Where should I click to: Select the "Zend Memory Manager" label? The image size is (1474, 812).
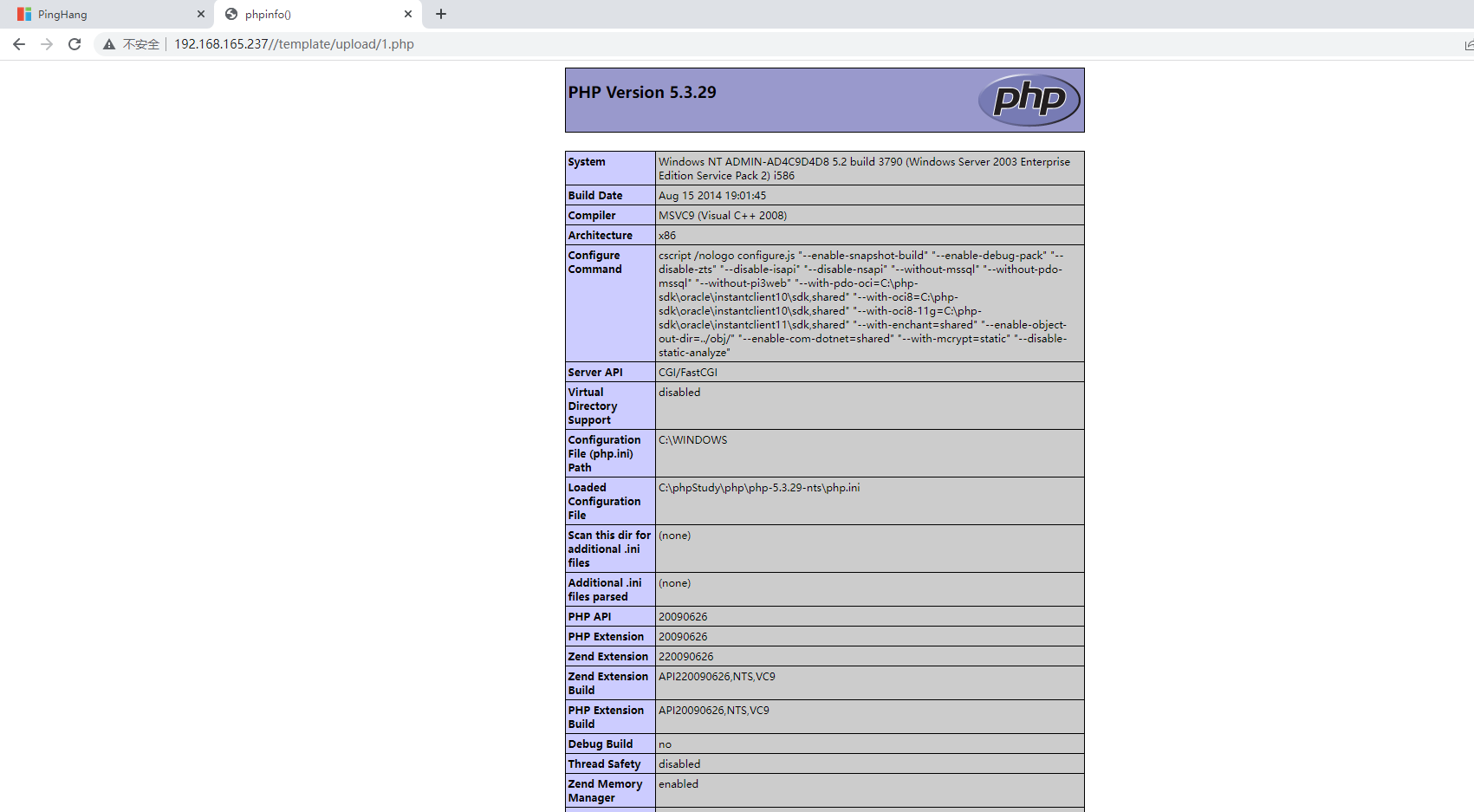pos(606,791)
